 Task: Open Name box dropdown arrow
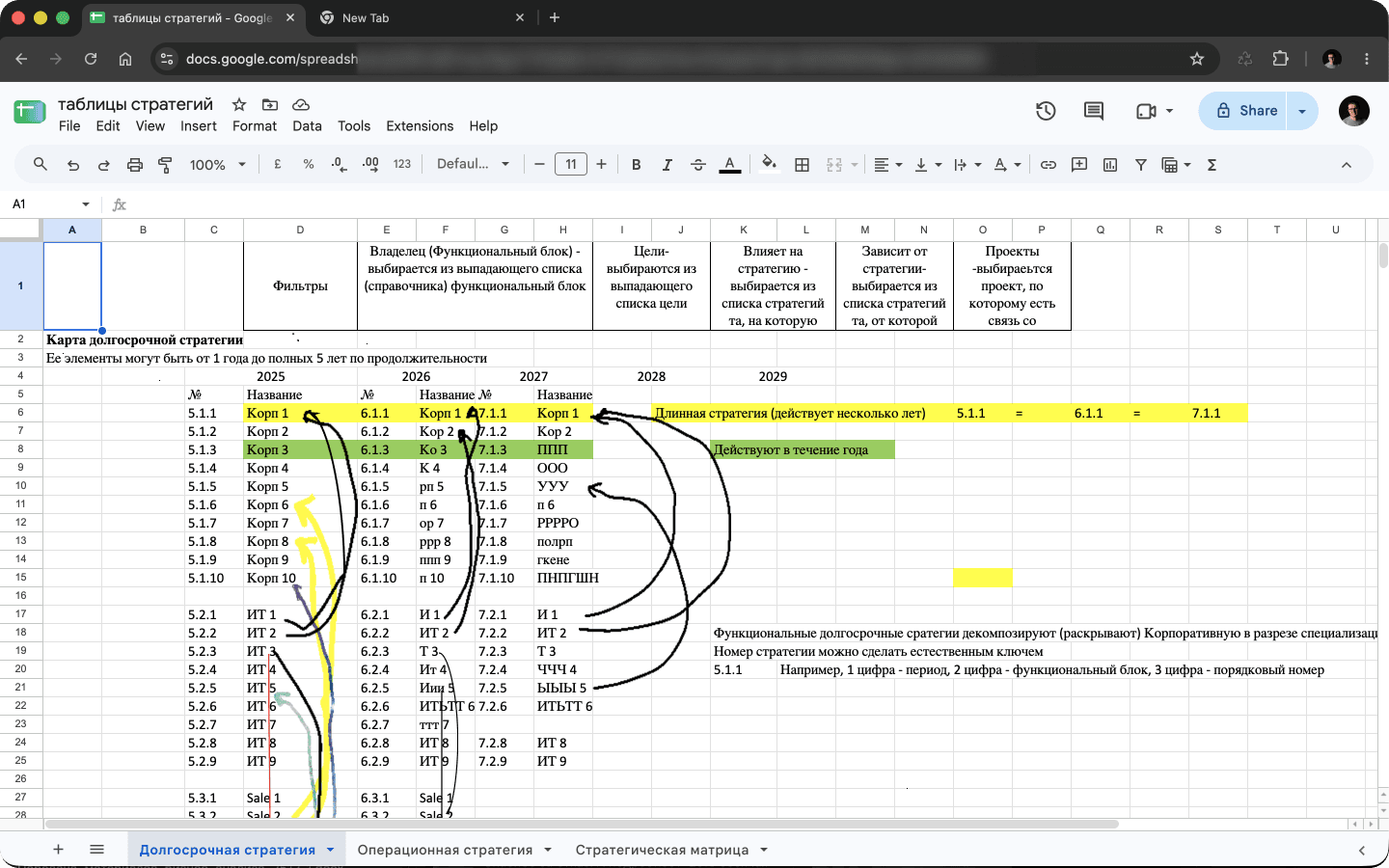(86, 204)
